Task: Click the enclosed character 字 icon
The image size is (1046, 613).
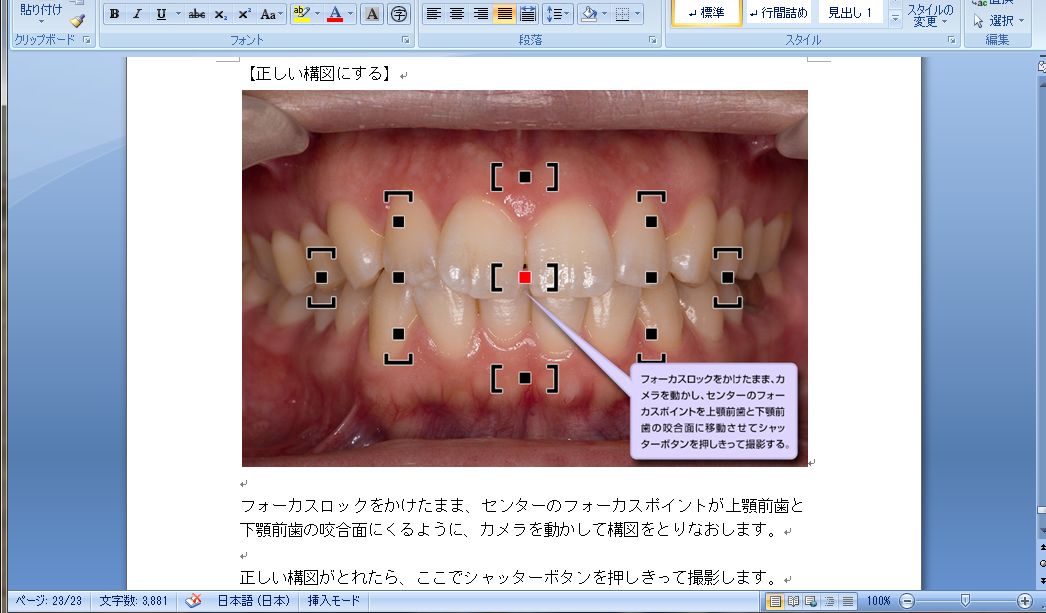Action: (x=398, y=14)
